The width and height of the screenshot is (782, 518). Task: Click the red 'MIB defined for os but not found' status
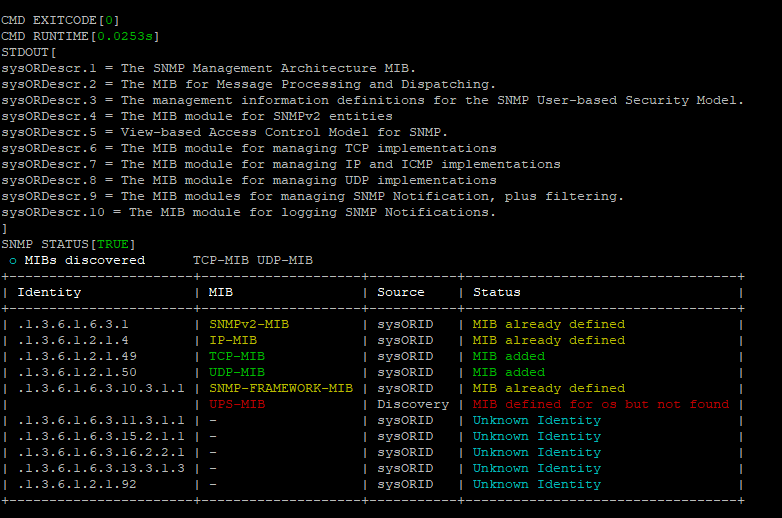[600, 404]
